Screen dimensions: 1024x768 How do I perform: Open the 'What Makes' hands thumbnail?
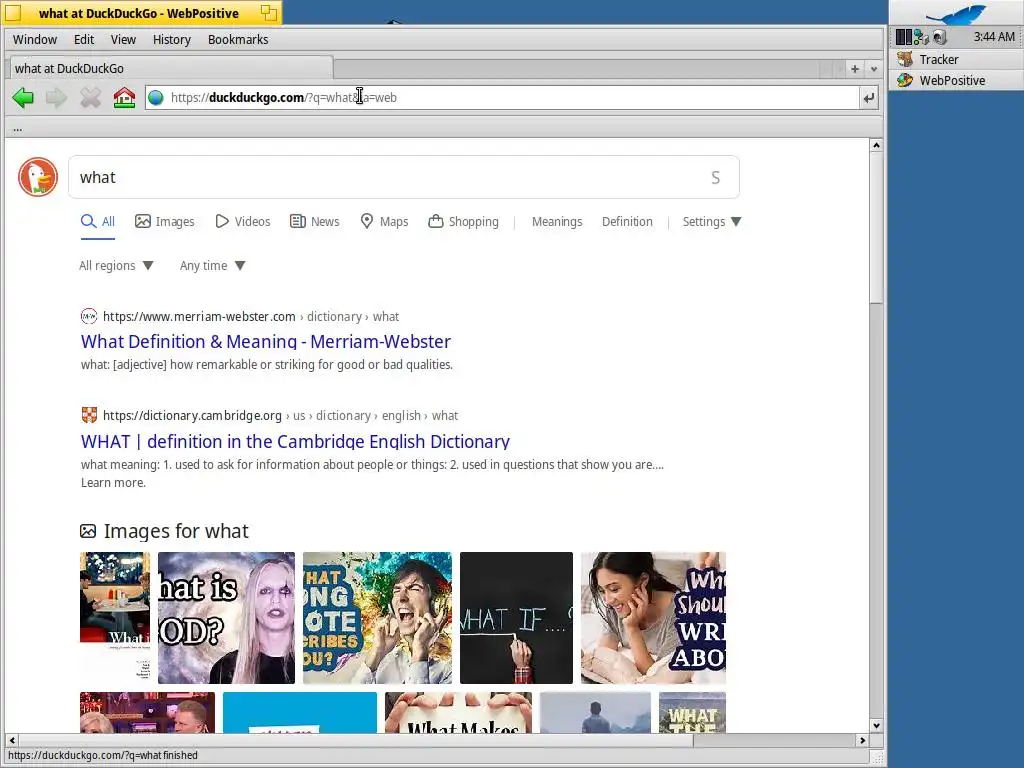[x=458, y=712]
